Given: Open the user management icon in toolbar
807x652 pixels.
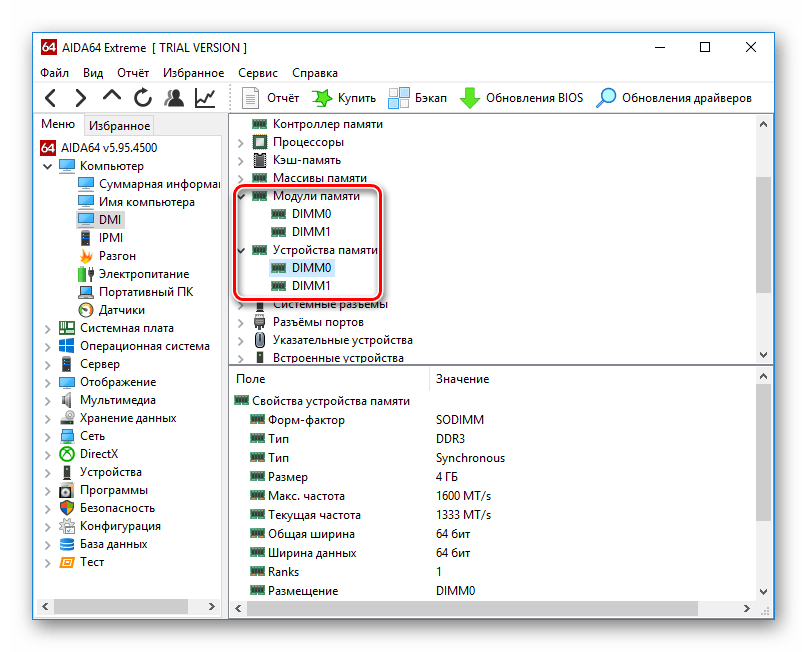Looking at the screenshot, I should tap(174, 98).
